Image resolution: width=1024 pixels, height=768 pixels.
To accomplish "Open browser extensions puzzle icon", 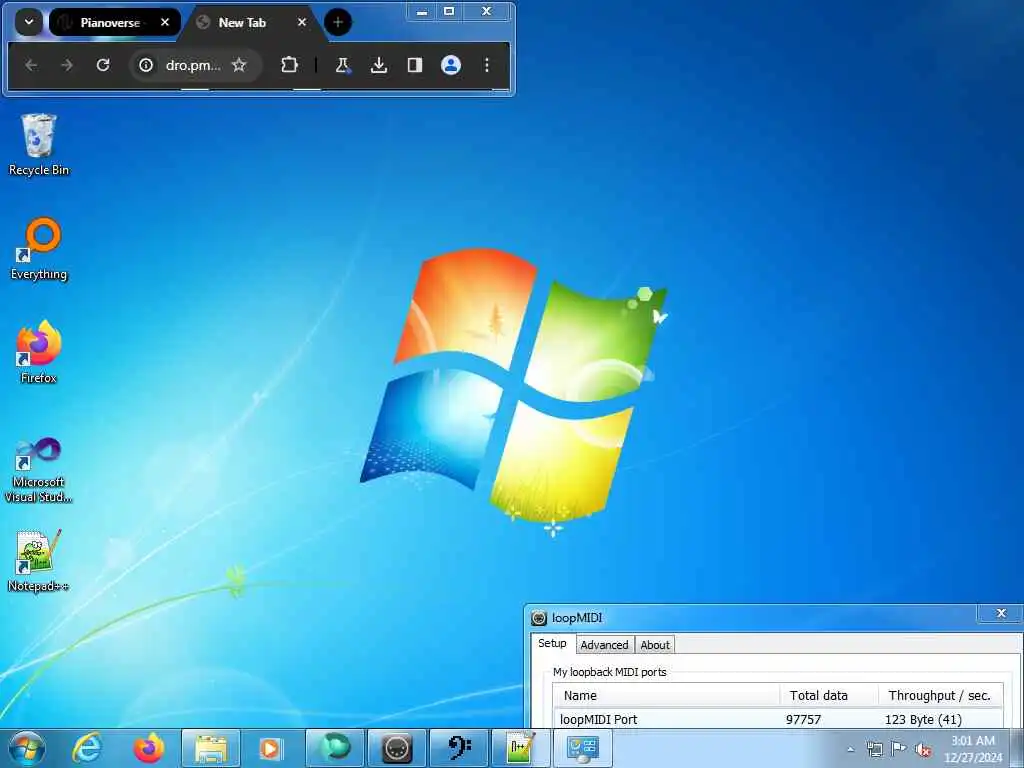I will pyautogui.click(x=289, y=65).
